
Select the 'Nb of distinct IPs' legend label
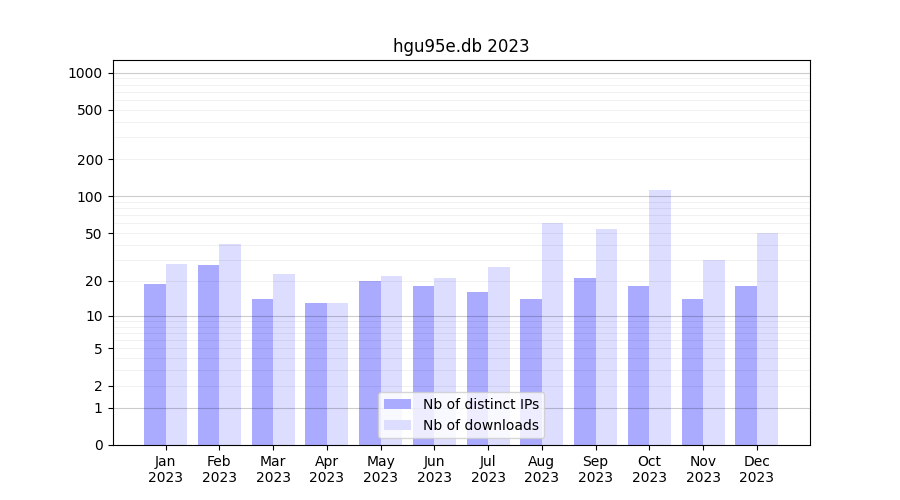pos(480,404)
